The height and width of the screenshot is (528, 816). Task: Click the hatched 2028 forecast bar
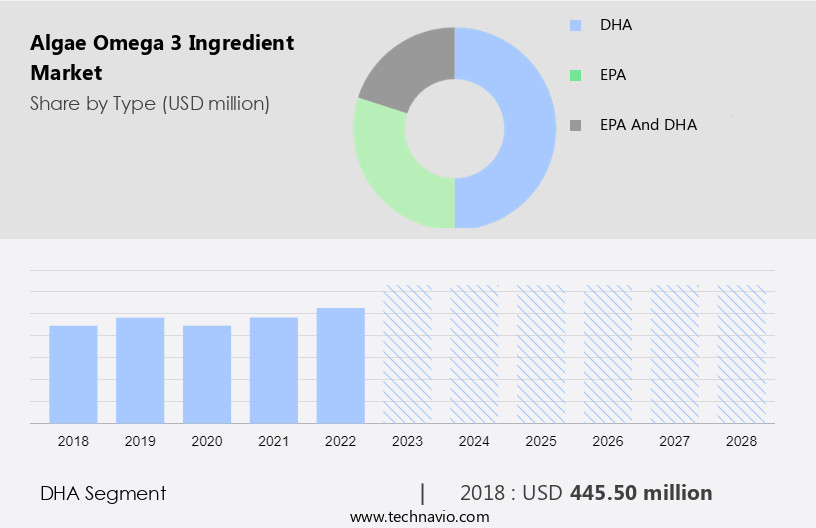coord(742,354)
